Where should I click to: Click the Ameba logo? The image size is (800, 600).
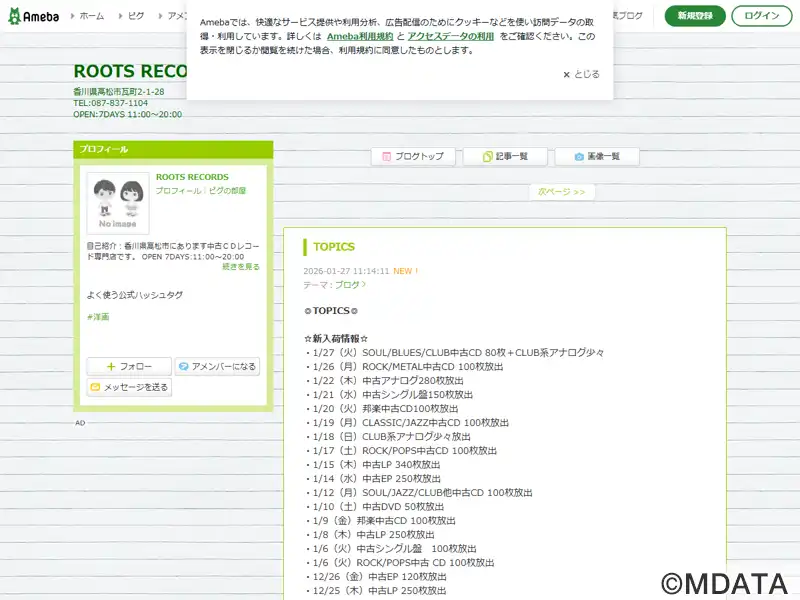tap(34, 16)
